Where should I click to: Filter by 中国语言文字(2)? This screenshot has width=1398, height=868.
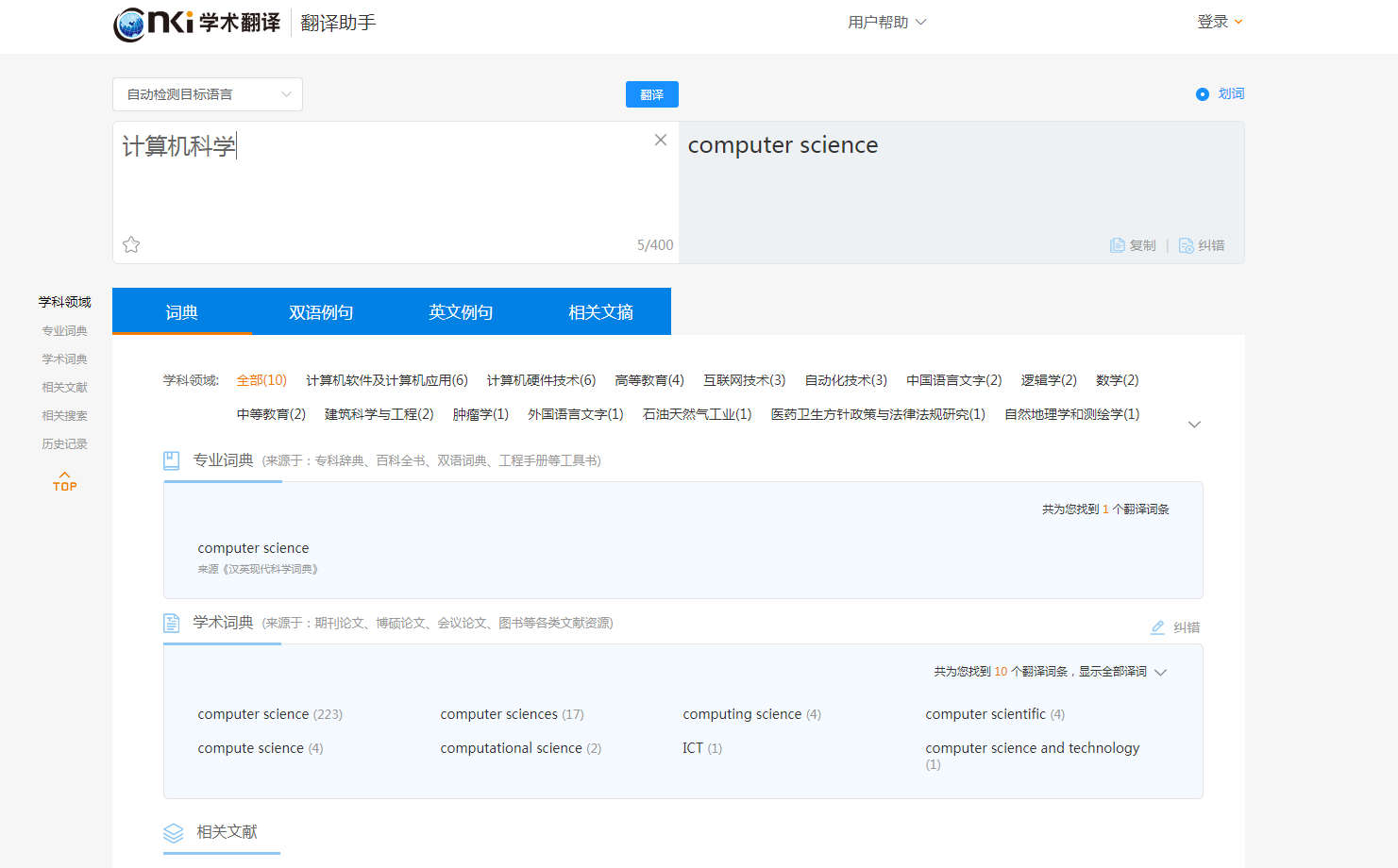tap(954, 380)
